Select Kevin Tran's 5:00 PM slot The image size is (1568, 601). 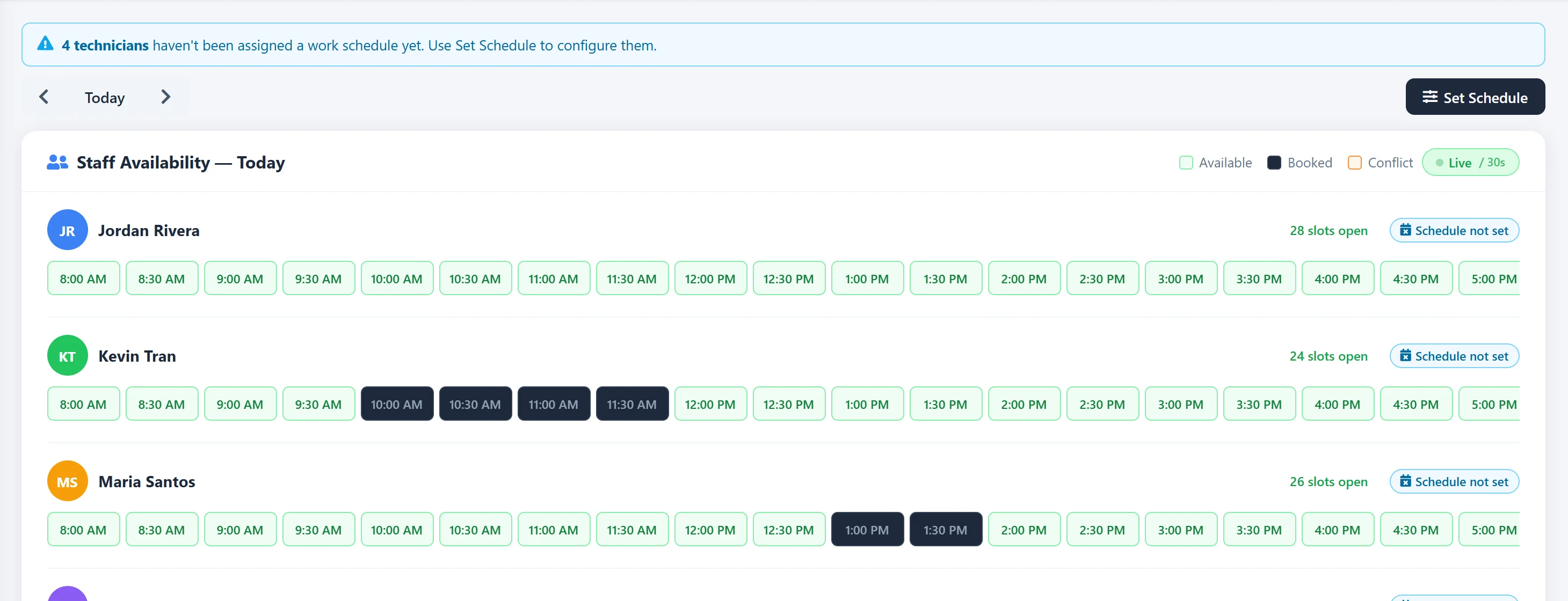1490,404
